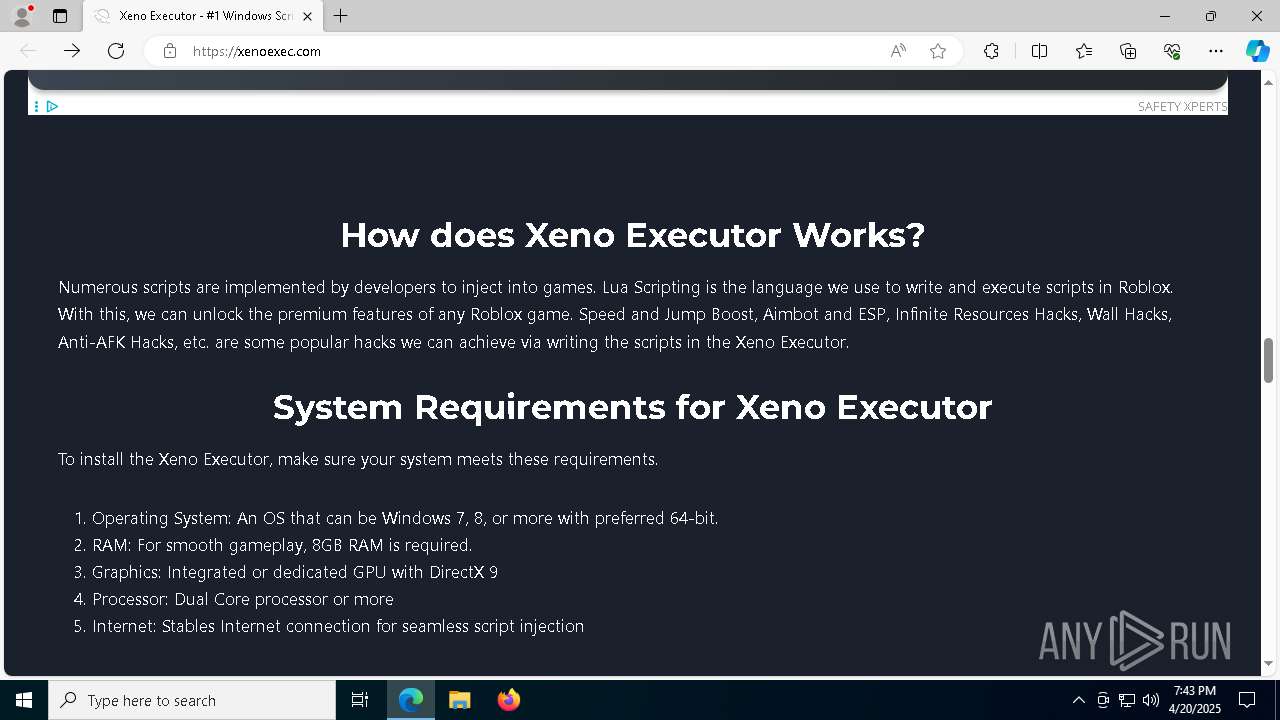Open the notification center icon

1247,700
